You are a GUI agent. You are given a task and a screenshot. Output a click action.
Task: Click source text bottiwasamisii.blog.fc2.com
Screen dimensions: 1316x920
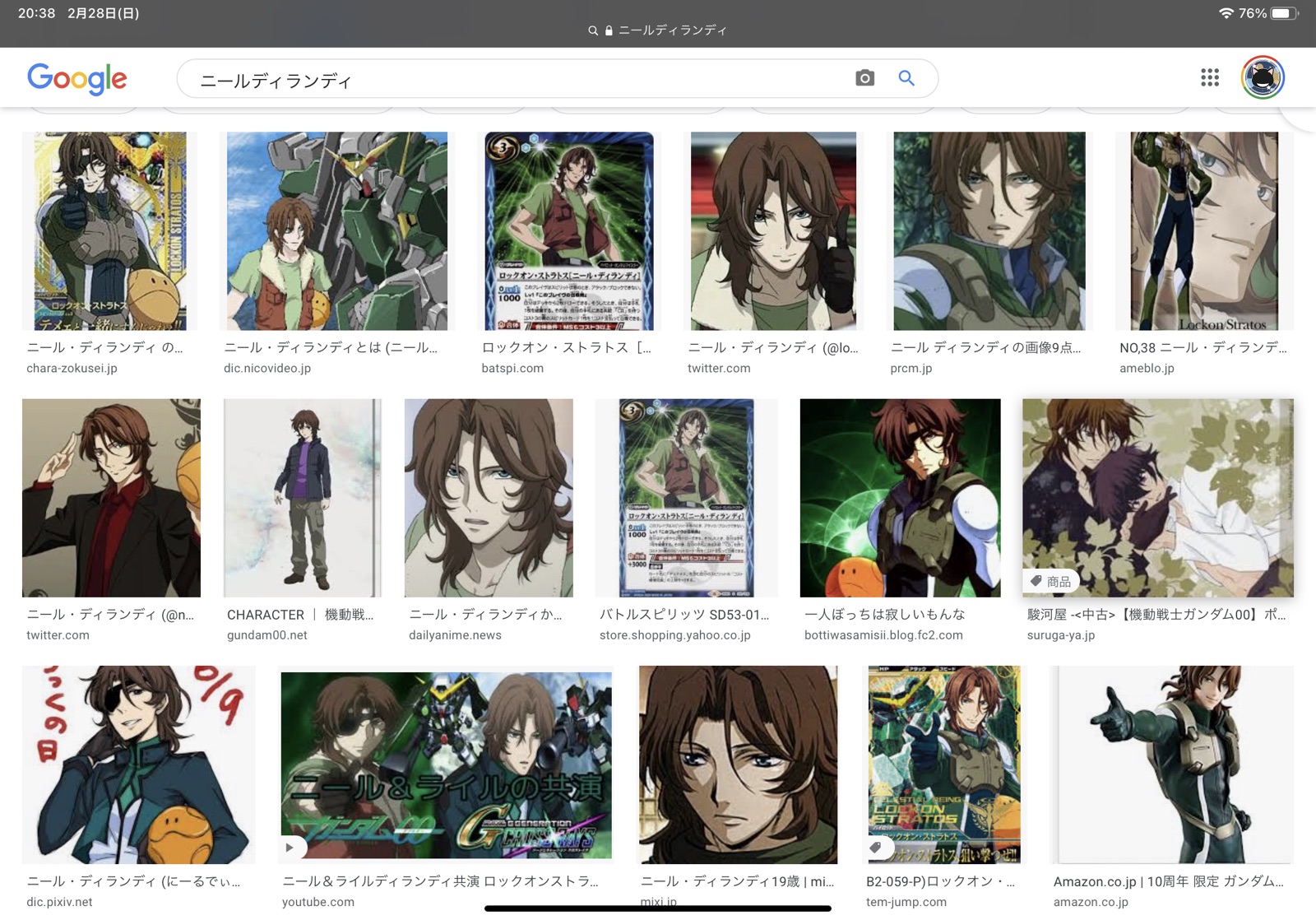[x=883, y=634]
